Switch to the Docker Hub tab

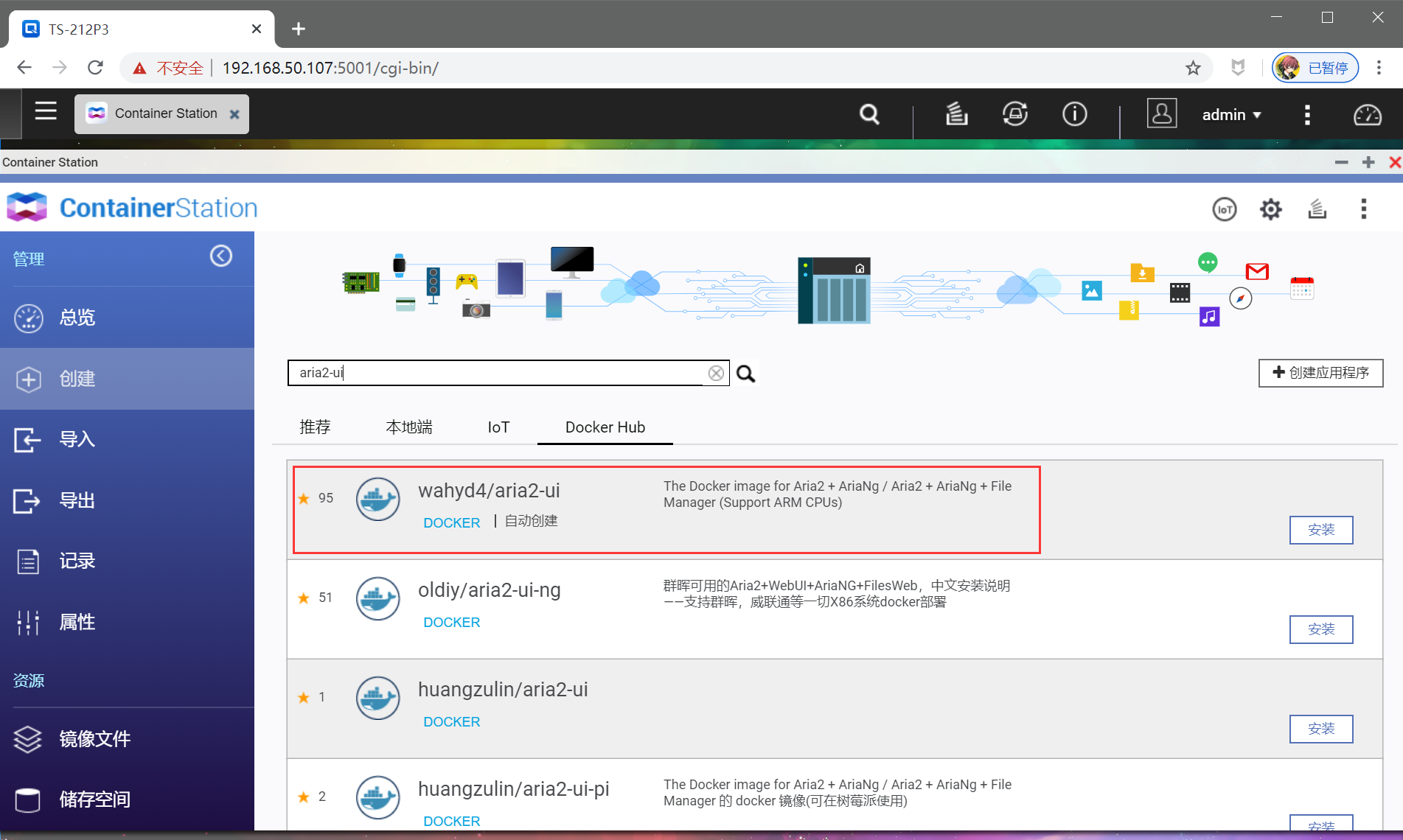pos(605,427)
